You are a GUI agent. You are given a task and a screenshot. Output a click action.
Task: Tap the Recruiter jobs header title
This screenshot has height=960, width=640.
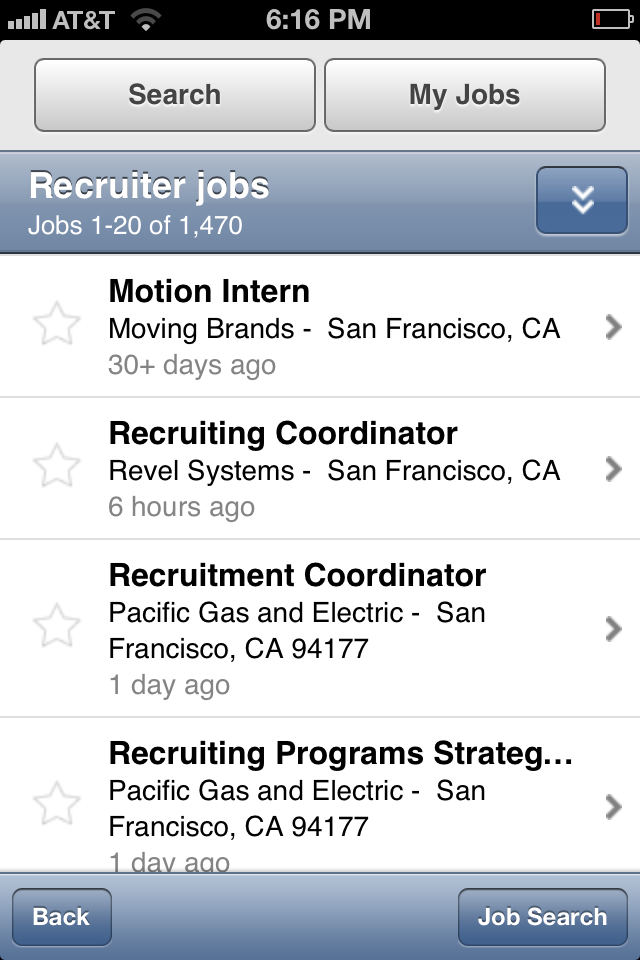pos(150,186)
